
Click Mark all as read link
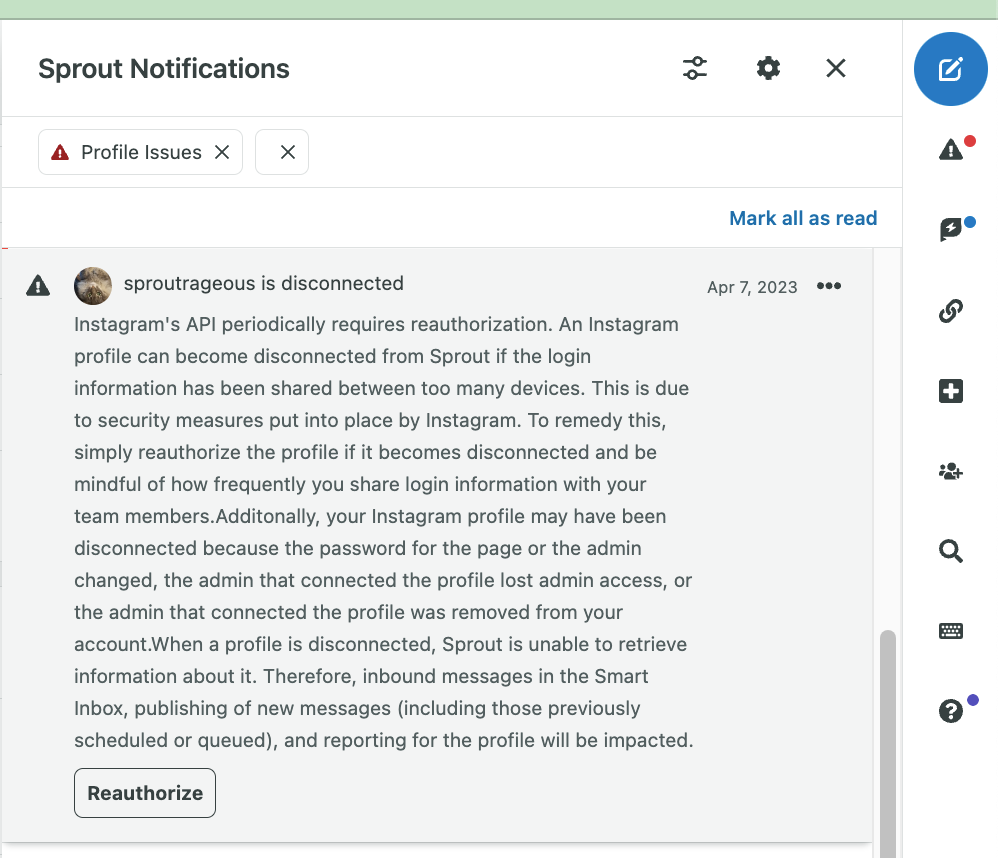coord(803,218)
